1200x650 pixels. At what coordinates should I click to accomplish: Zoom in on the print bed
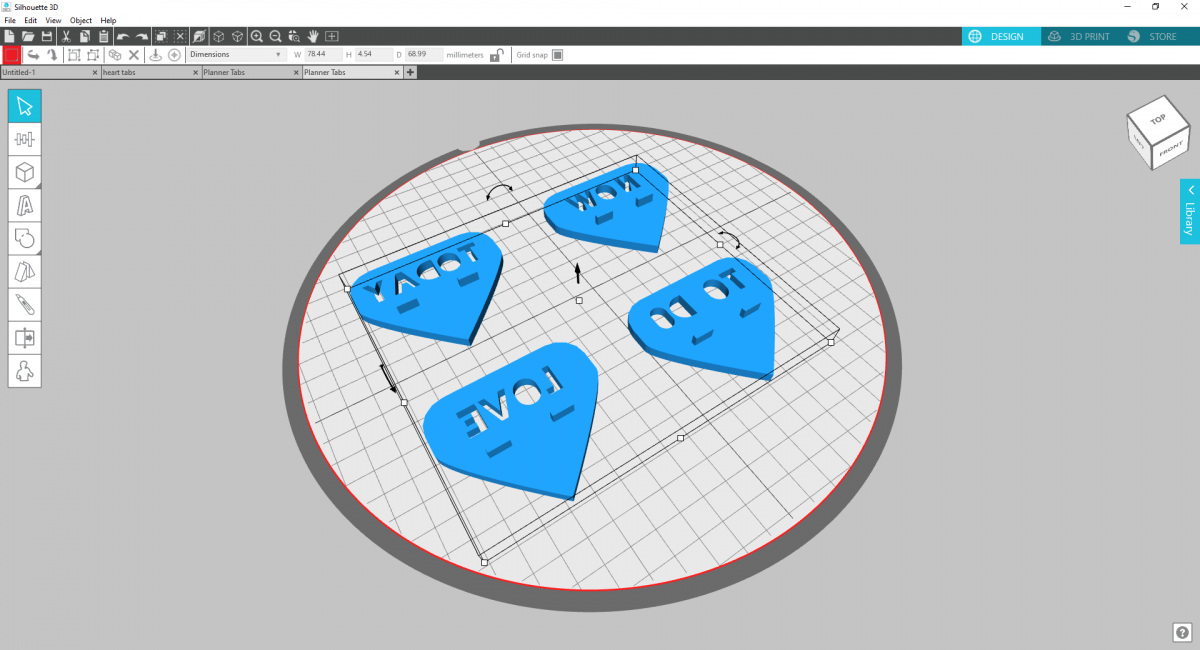coord(256,36)
